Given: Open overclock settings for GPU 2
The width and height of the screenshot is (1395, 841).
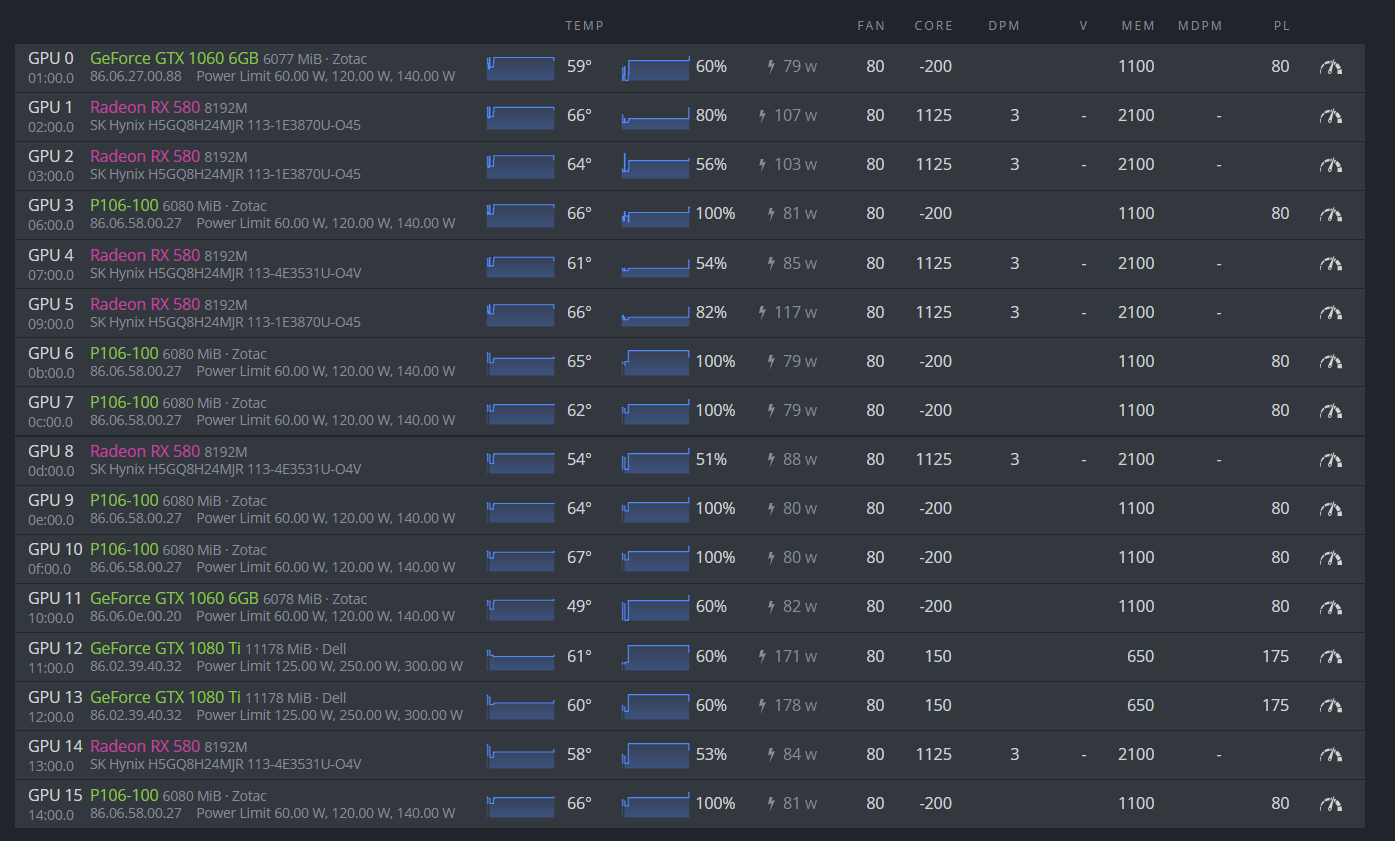Looking at the screenshot, I should (x=1330, y=165).
